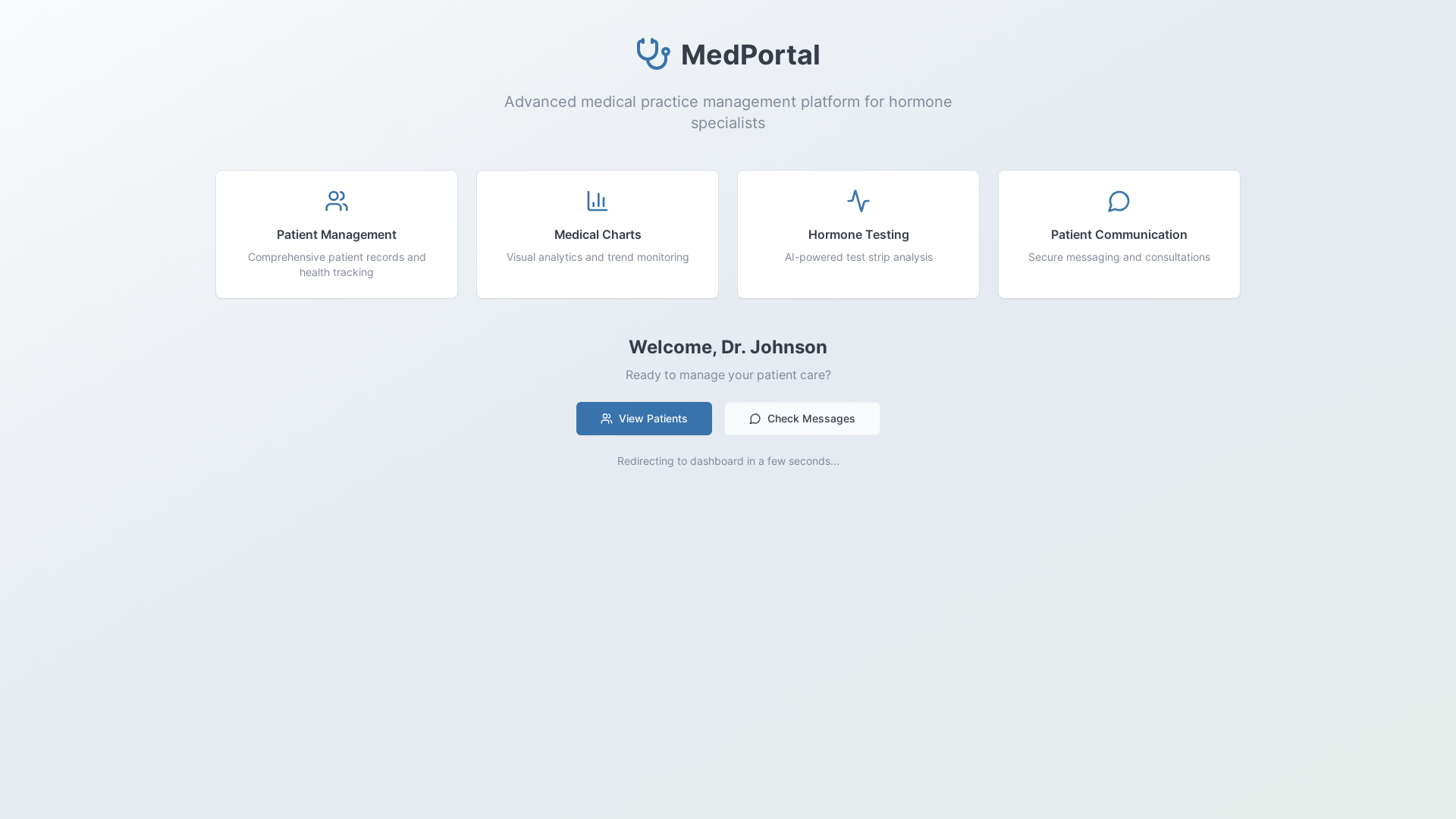The image size is (1456, 819).
Task: Select the Patient Management card title
Action: point(337,234)
